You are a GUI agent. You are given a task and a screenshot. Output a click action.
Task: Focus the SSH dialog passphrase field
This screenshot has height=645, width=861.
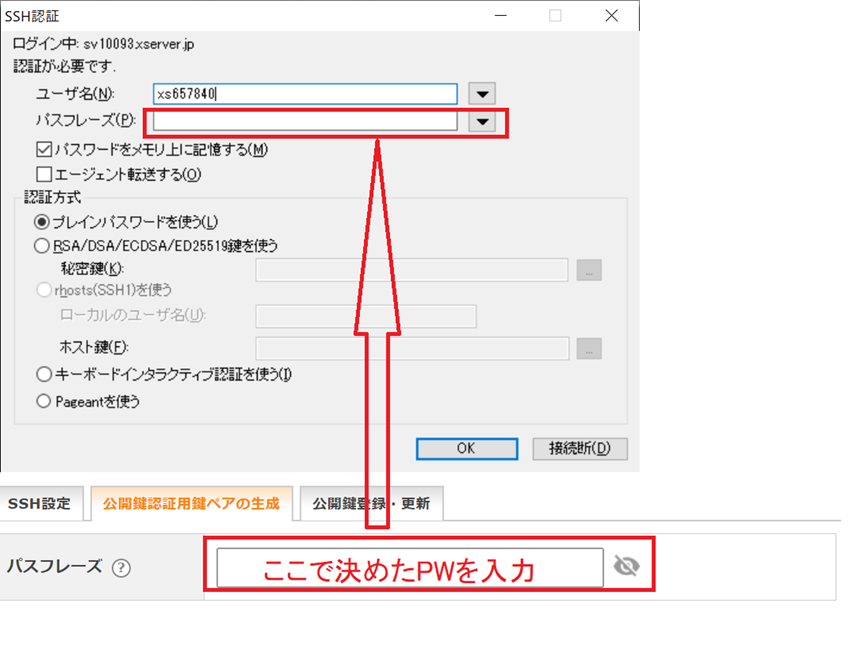[x=305, y=121]
